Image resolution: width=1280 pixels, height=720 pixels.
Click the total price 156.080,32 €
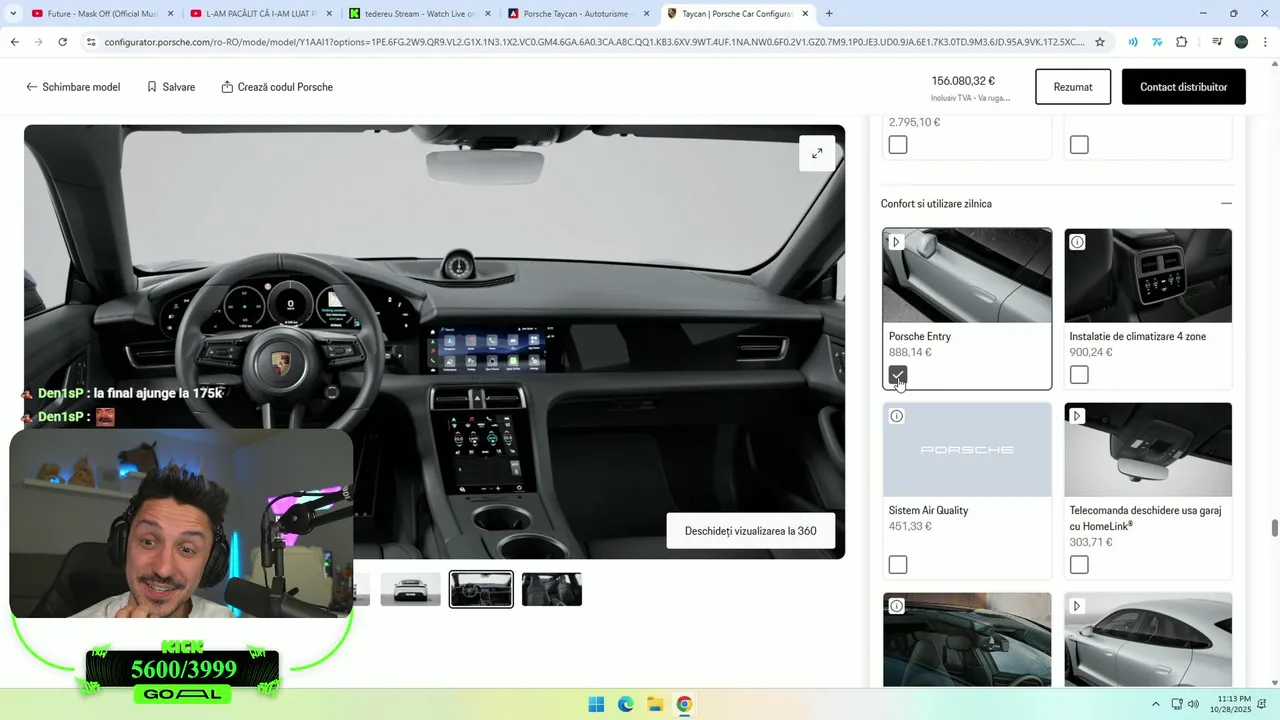963,81
